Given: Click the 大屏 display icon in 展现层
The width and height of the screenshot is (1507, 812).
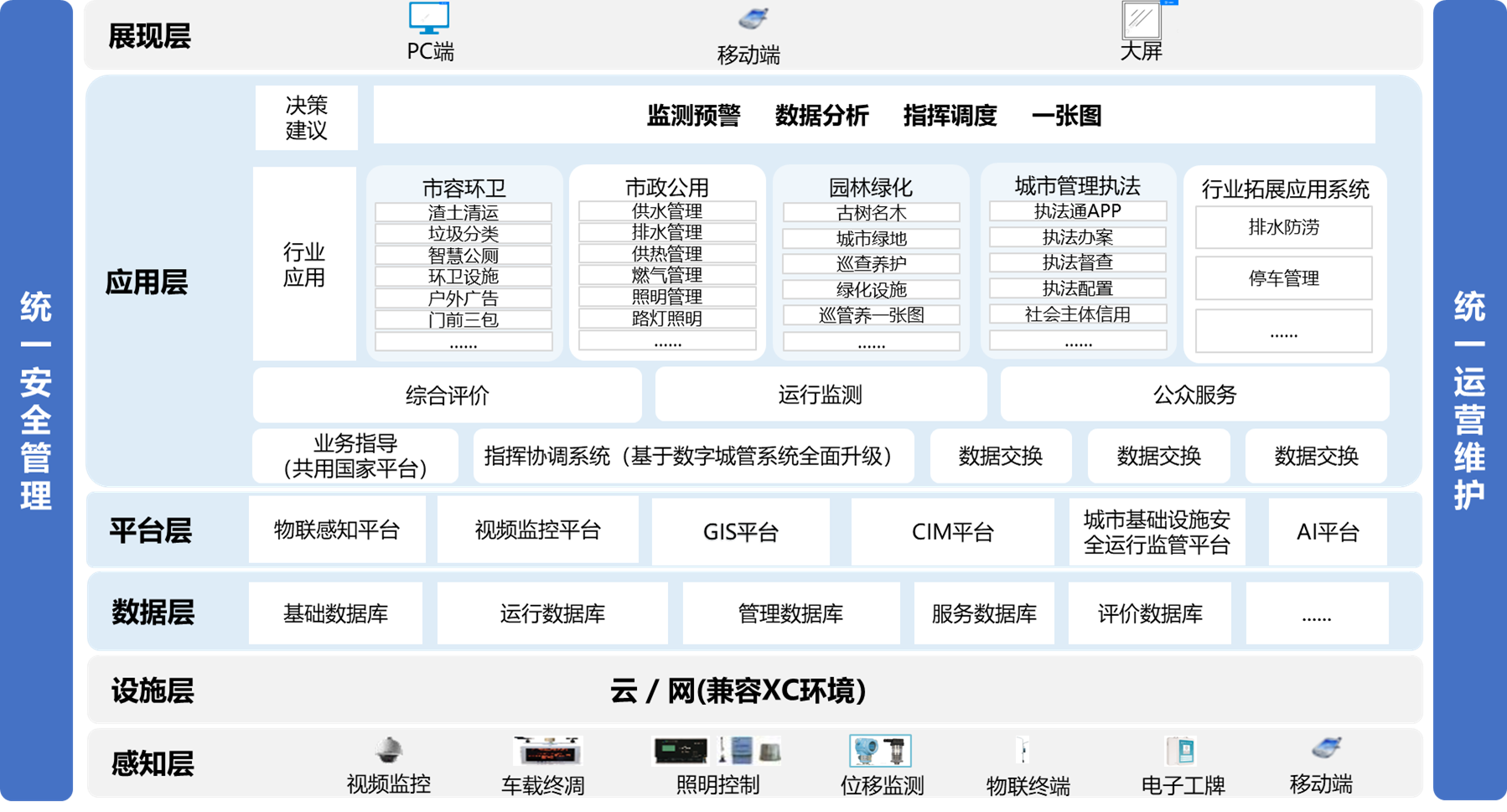Looking at the screenshot, I should pos(1141,20).
